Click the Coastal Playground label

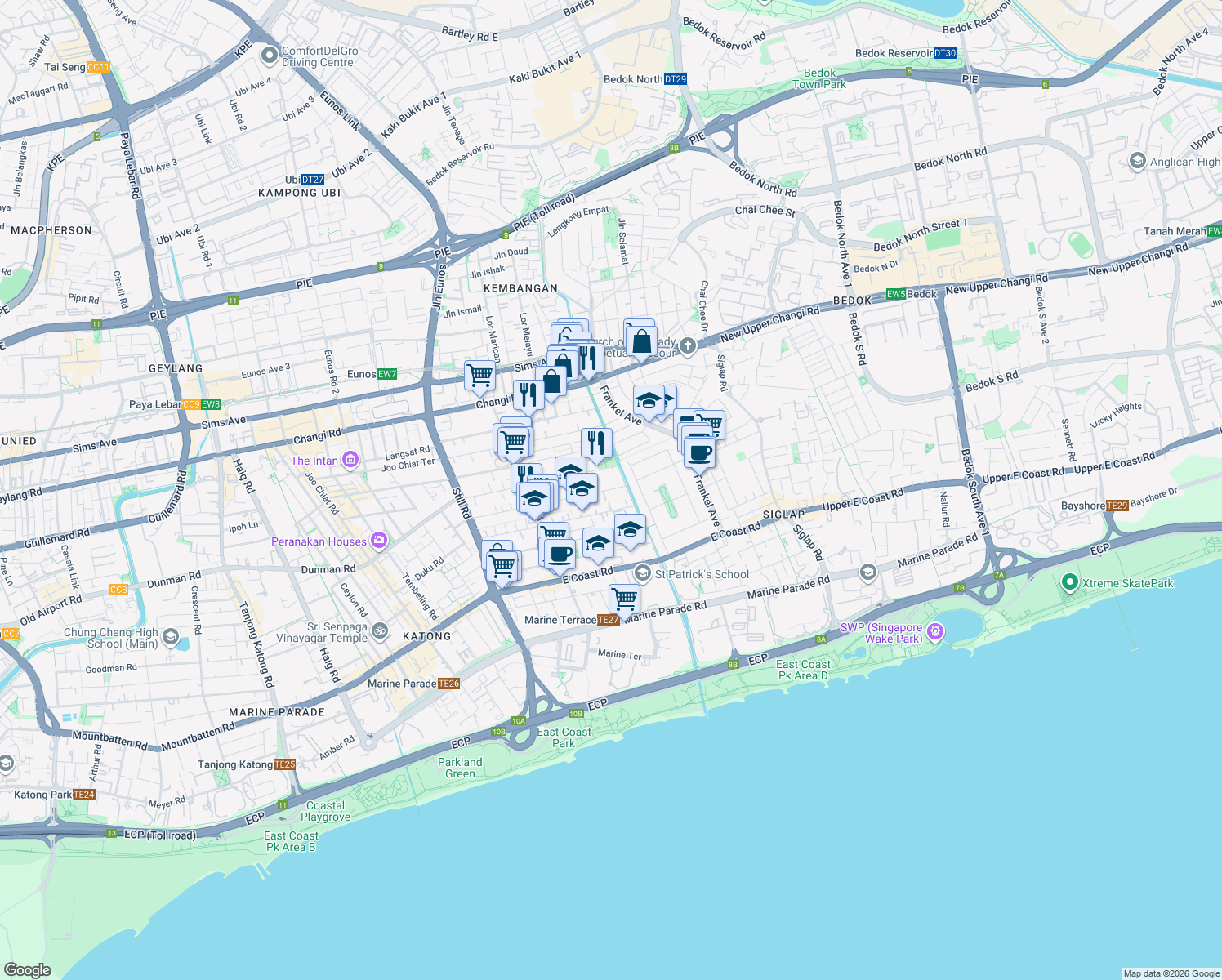(x=325, y=811)
